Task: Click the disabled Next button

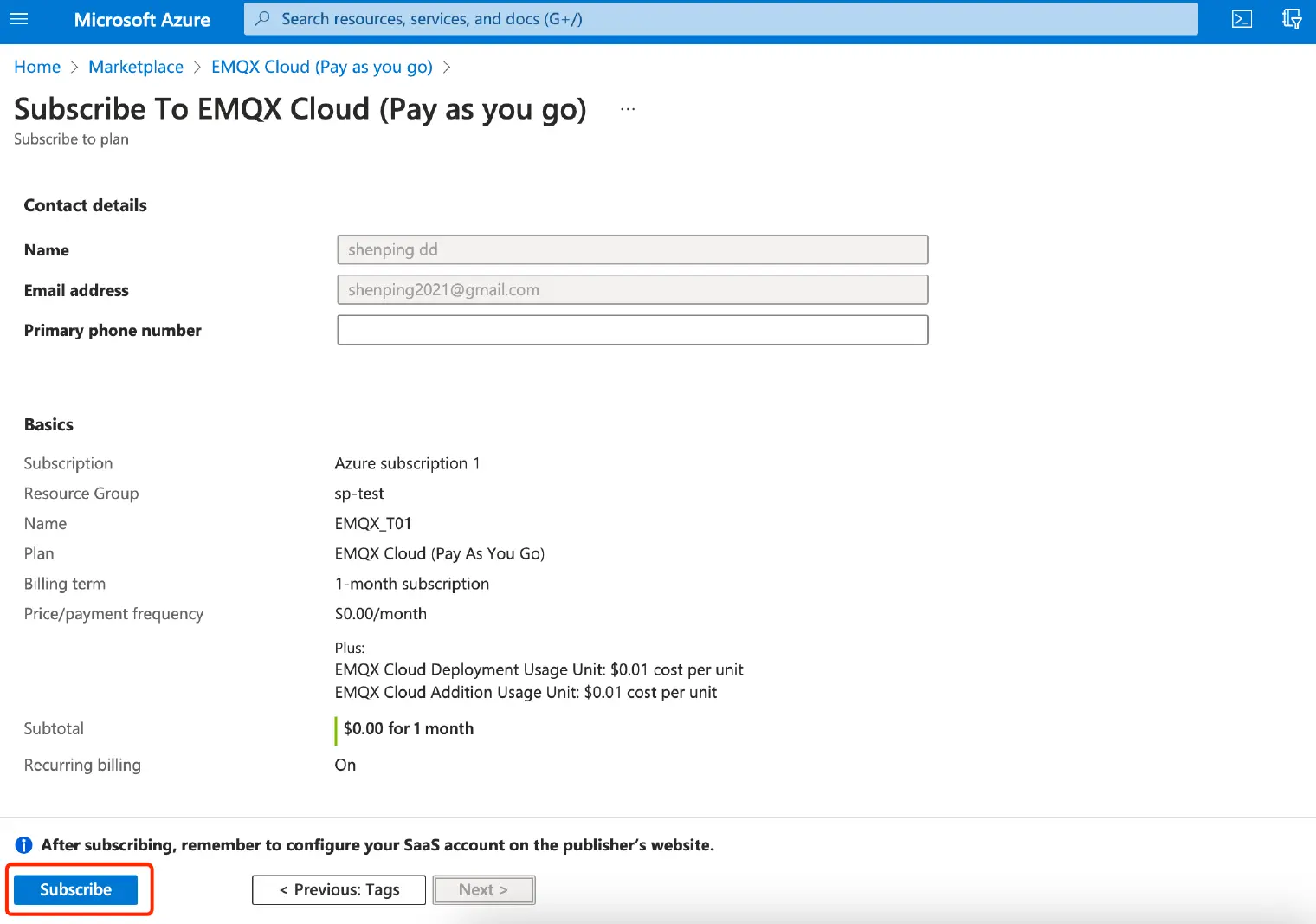Action: click(484, 889)
